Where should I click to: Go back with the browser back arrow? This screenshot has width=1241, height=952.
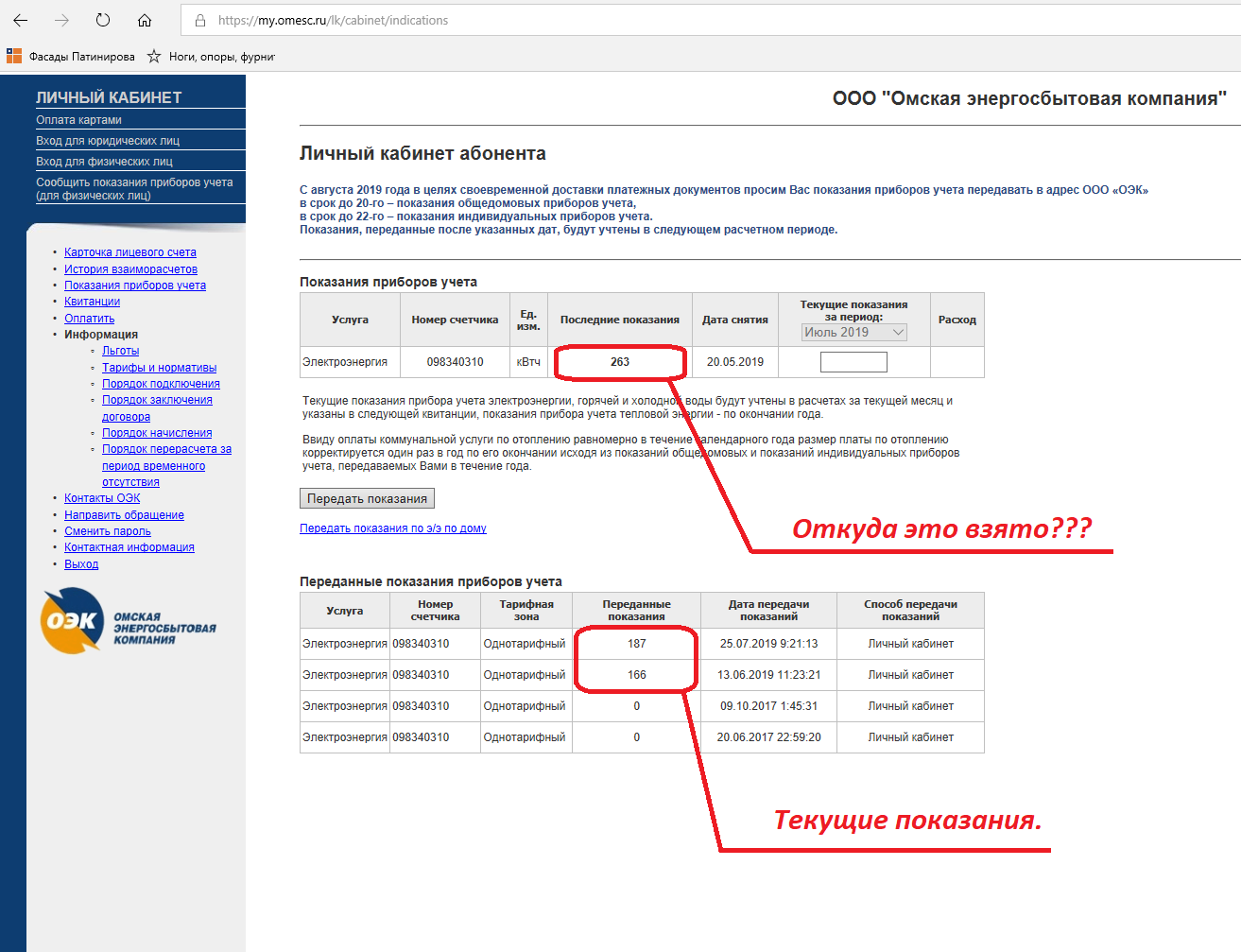coord(20,20)
